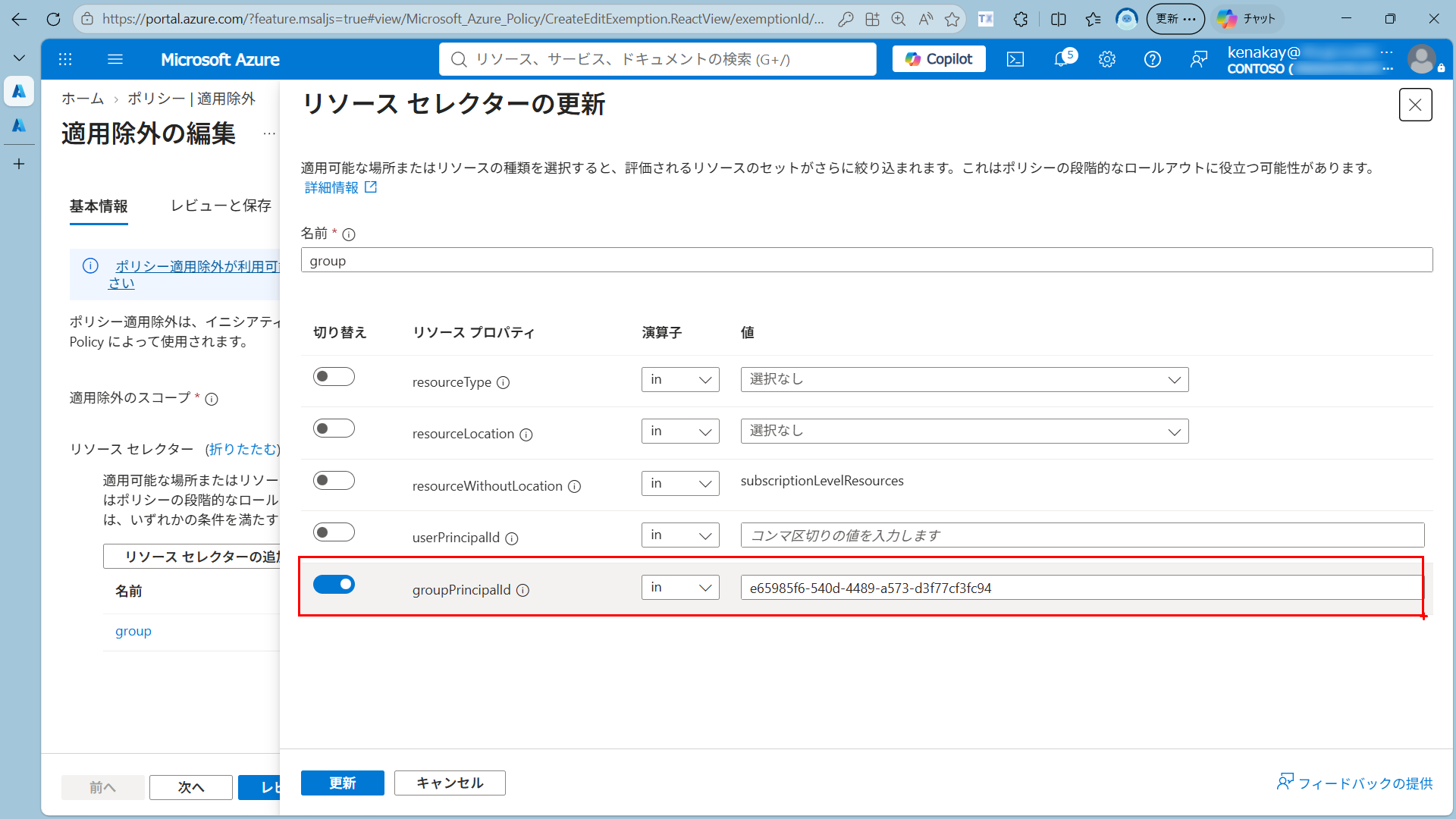Viewport: 1456px width, 819px height.
Task: Open the second Azure sidebar tab
Action: point(19,125)
